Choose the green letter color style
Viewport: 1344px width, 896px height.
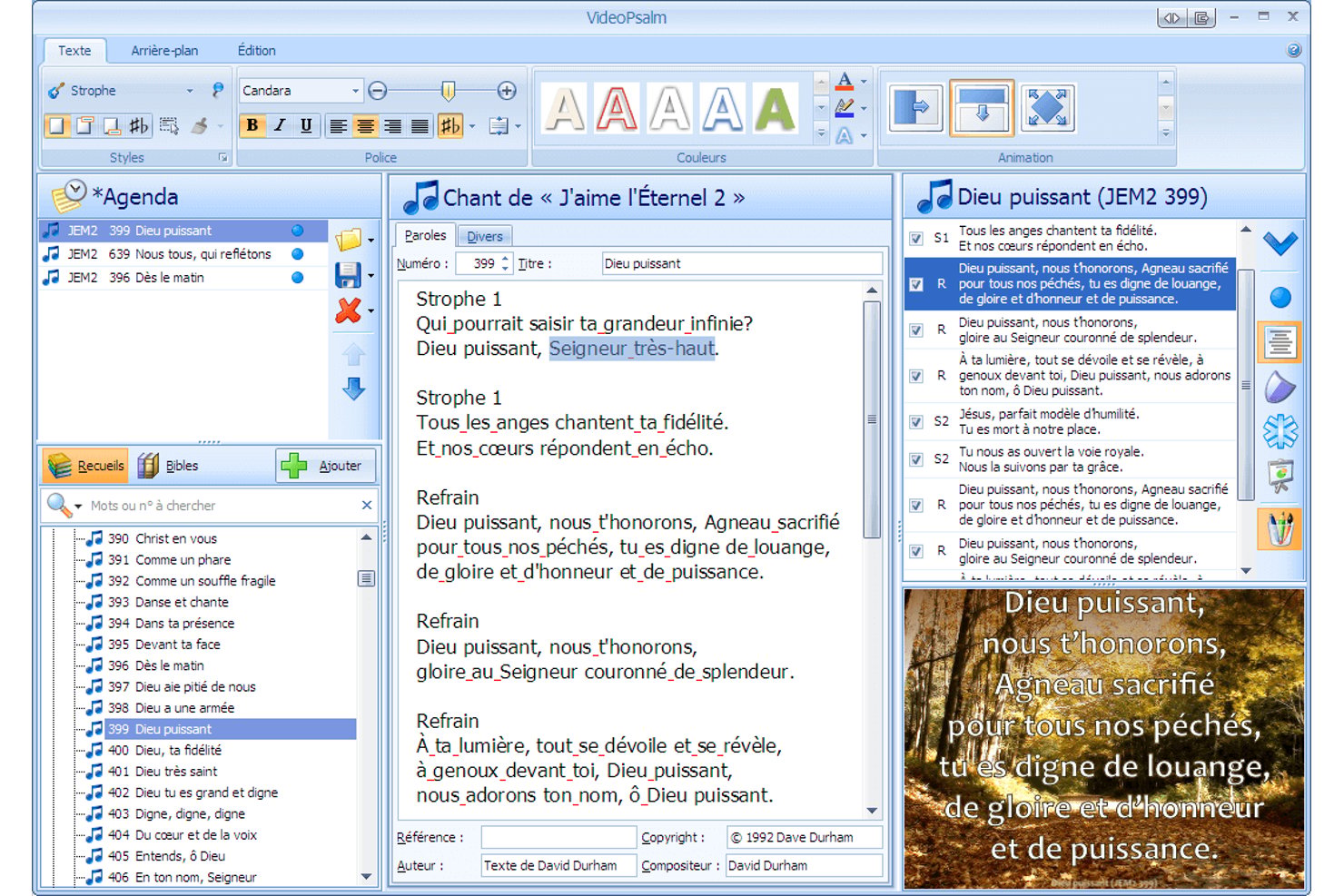click(x=775, y=108)
